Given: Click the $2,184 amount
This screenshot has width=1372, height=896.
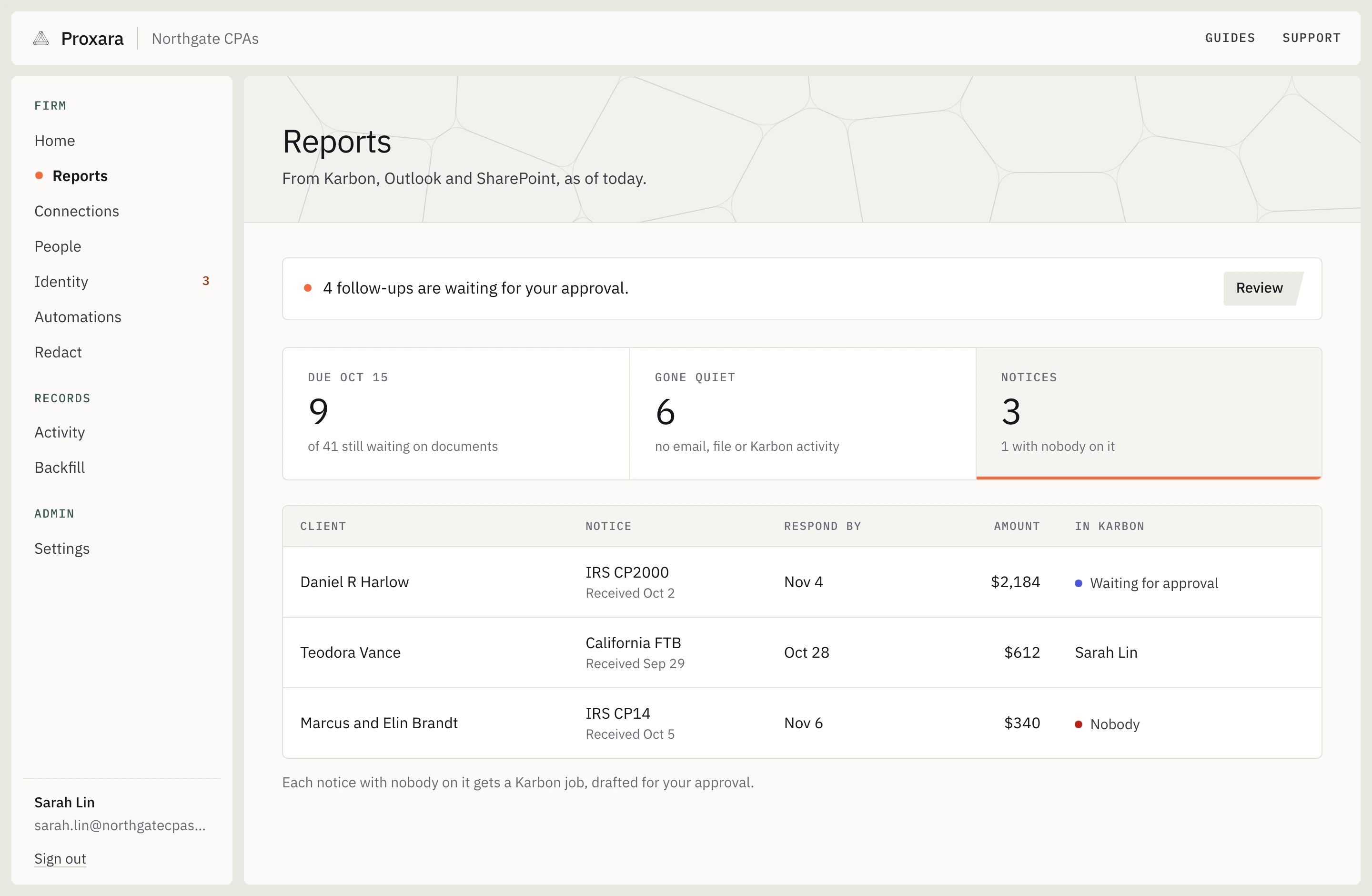Looking at the screenshot, I should tap(1015, 582).
